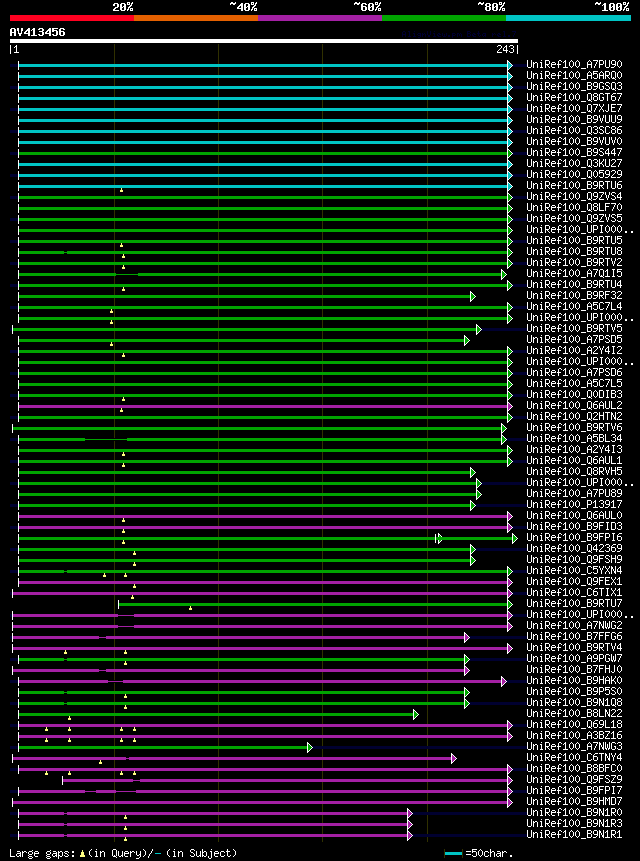The image size is (640, 861).
Task: Select the UniRef100_B9VUV0 label
Action: [x=574, y=141]
